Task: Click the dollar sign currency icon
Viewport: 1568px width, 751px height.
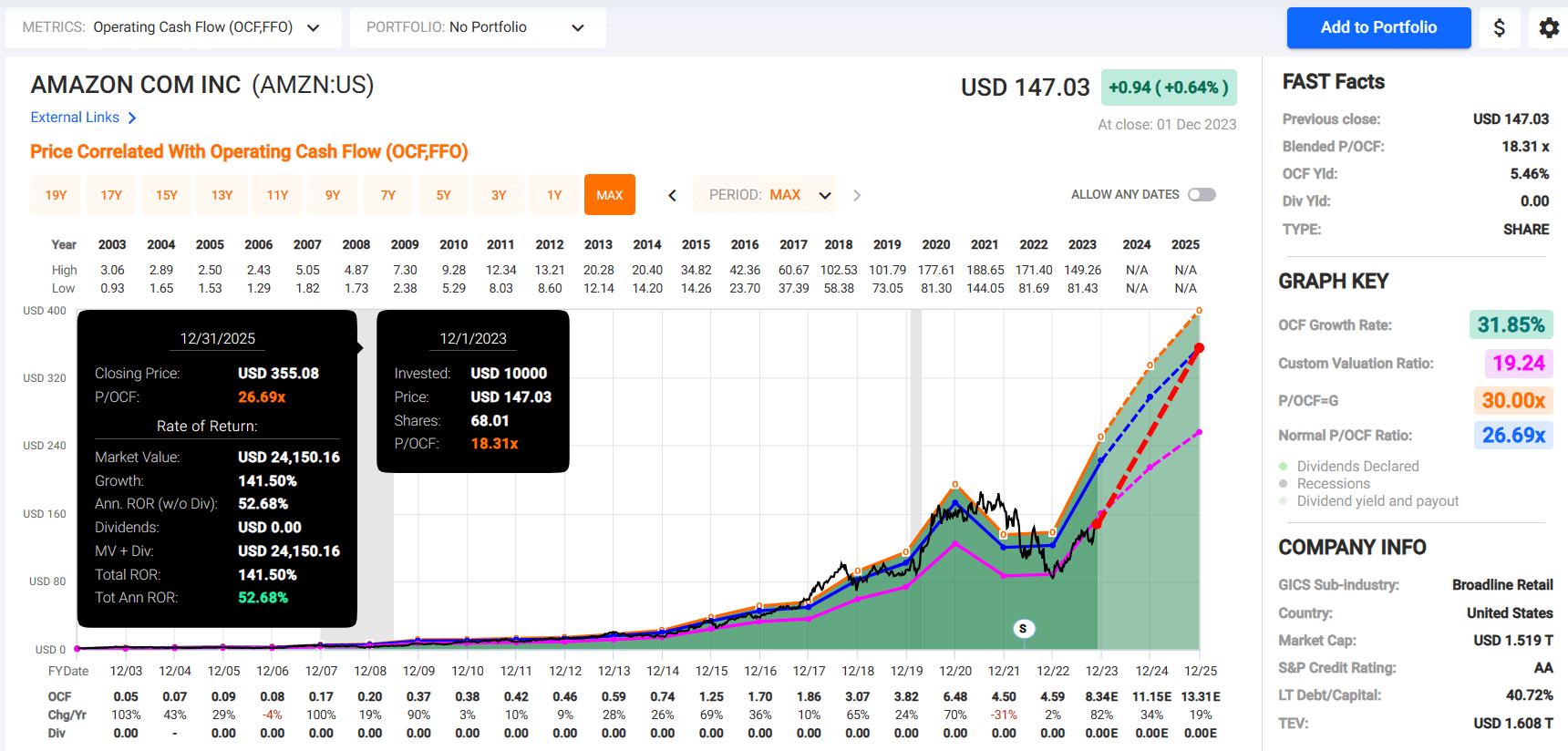Action: [x=1499, y=27]
